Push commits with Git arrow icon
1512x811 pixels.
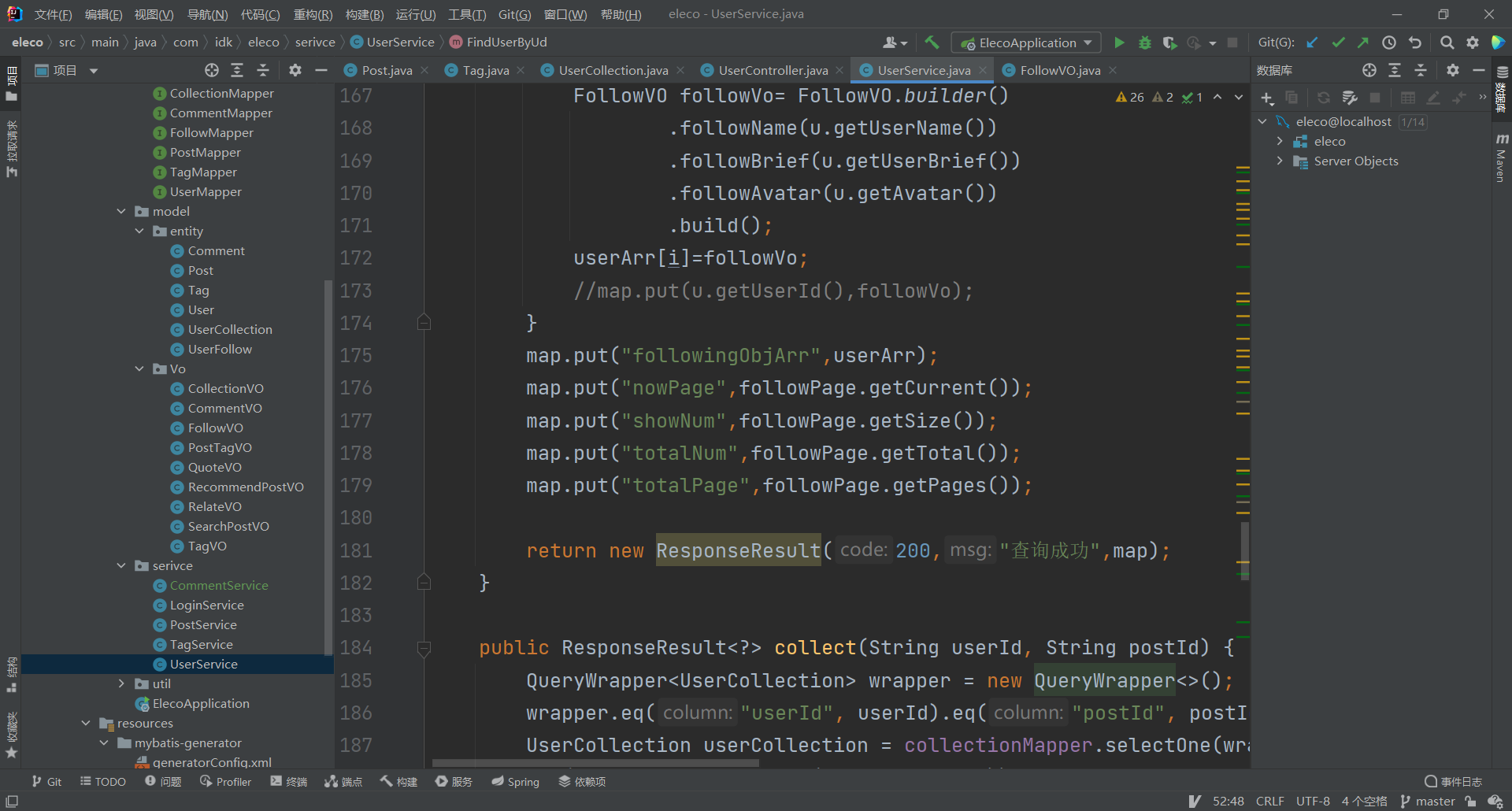(1363, 43)
